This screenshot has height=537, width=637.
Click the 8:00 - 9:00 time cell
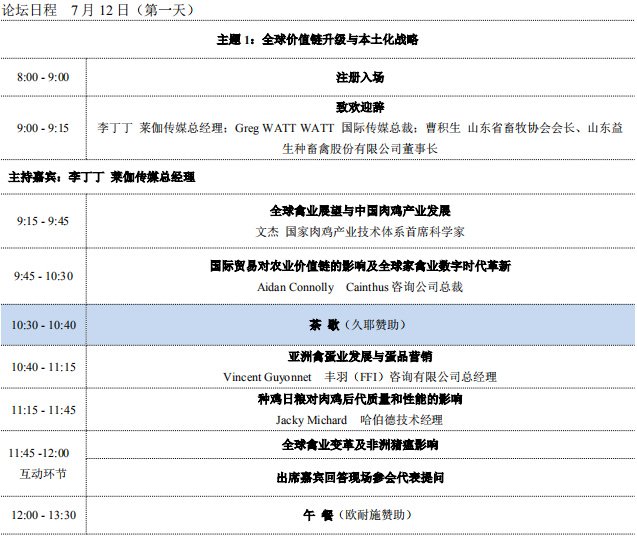click(x=43, y=77)
